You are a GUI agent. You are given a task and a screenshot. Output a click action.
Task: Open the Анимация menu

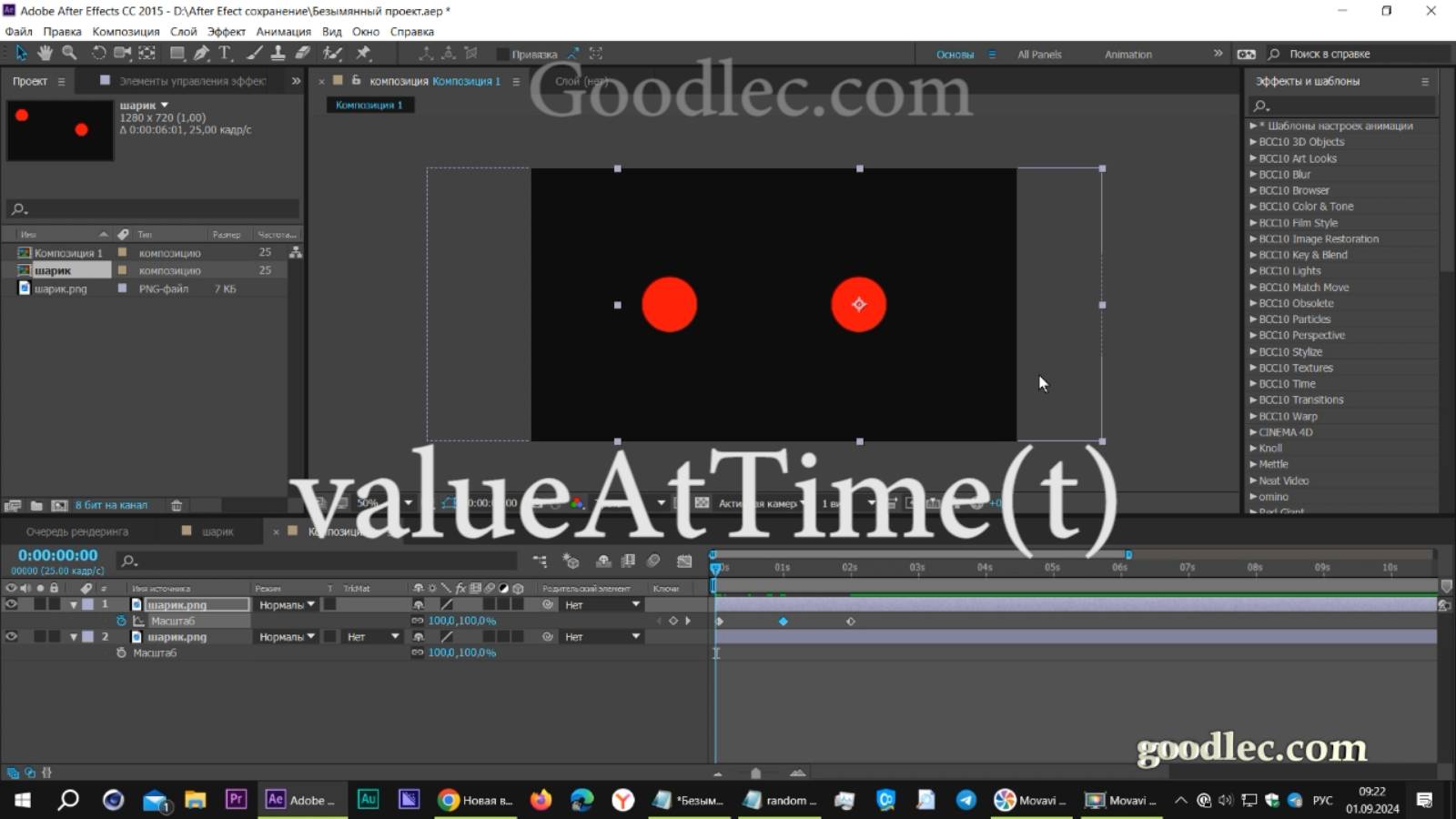[x=283, y=31]
